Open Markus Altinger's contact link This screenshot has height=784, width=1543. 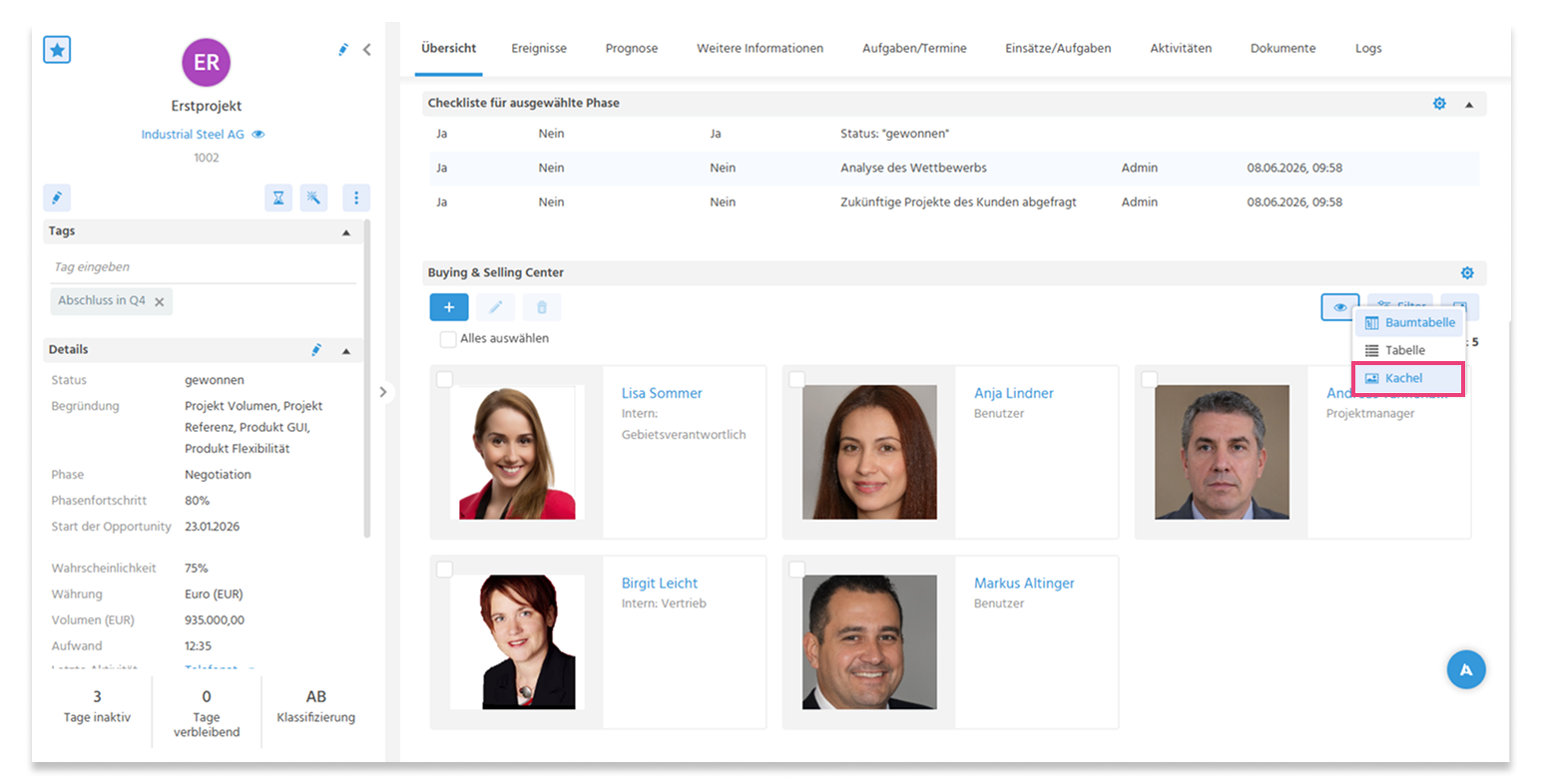[x=1024, y=583]
